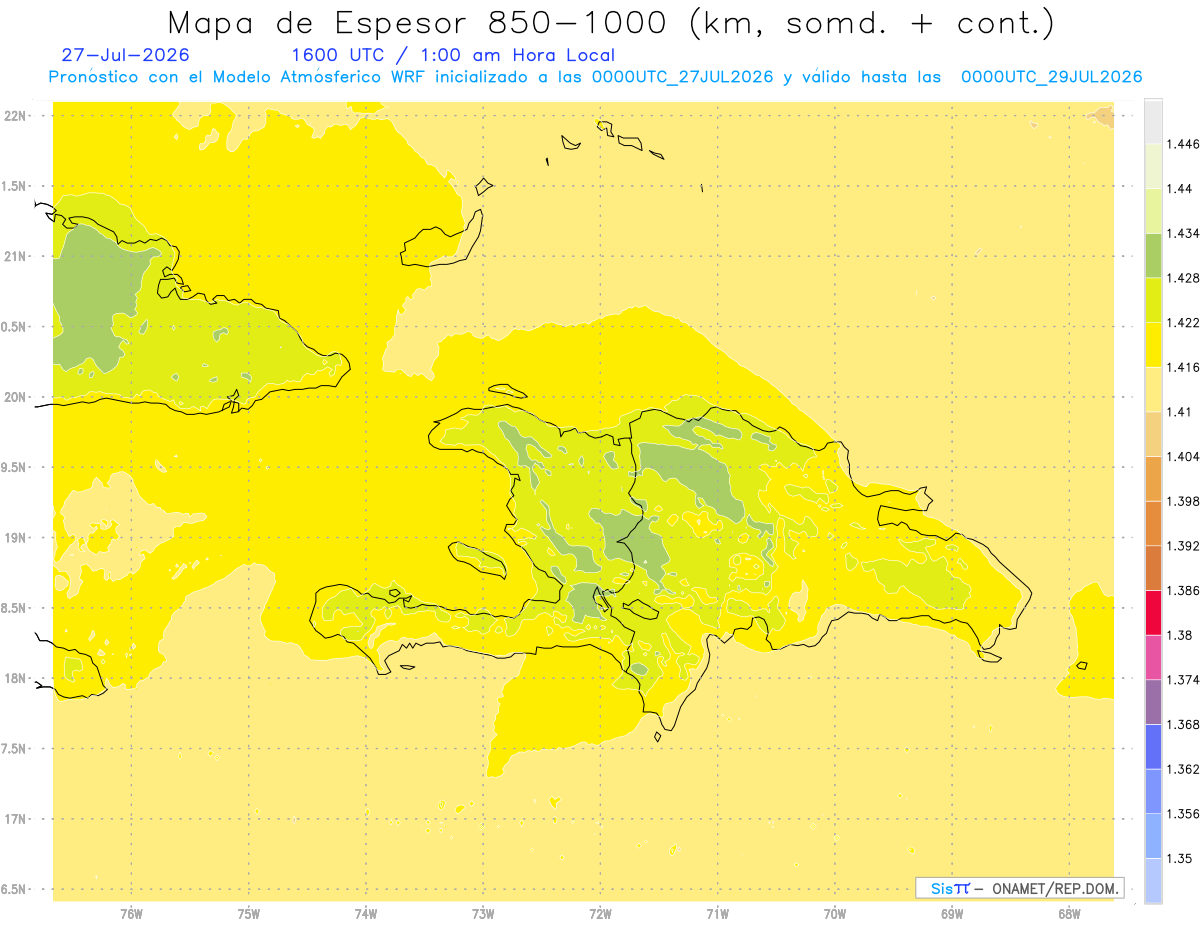
Task: Click the legend value '1.404'
Action: tap(1184, 457)
